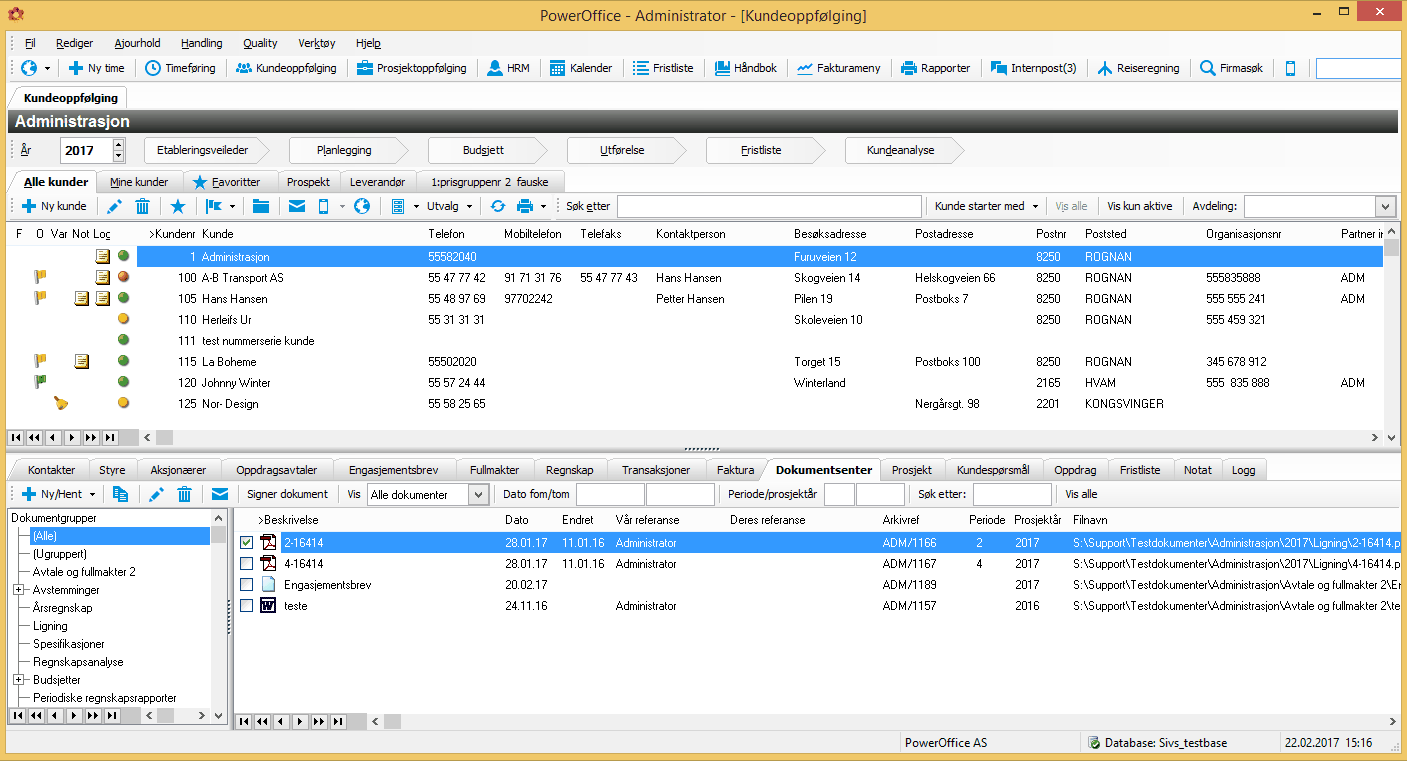Refresh the customer list
This screenshot has height=761, width=1407.
(498, 206)
